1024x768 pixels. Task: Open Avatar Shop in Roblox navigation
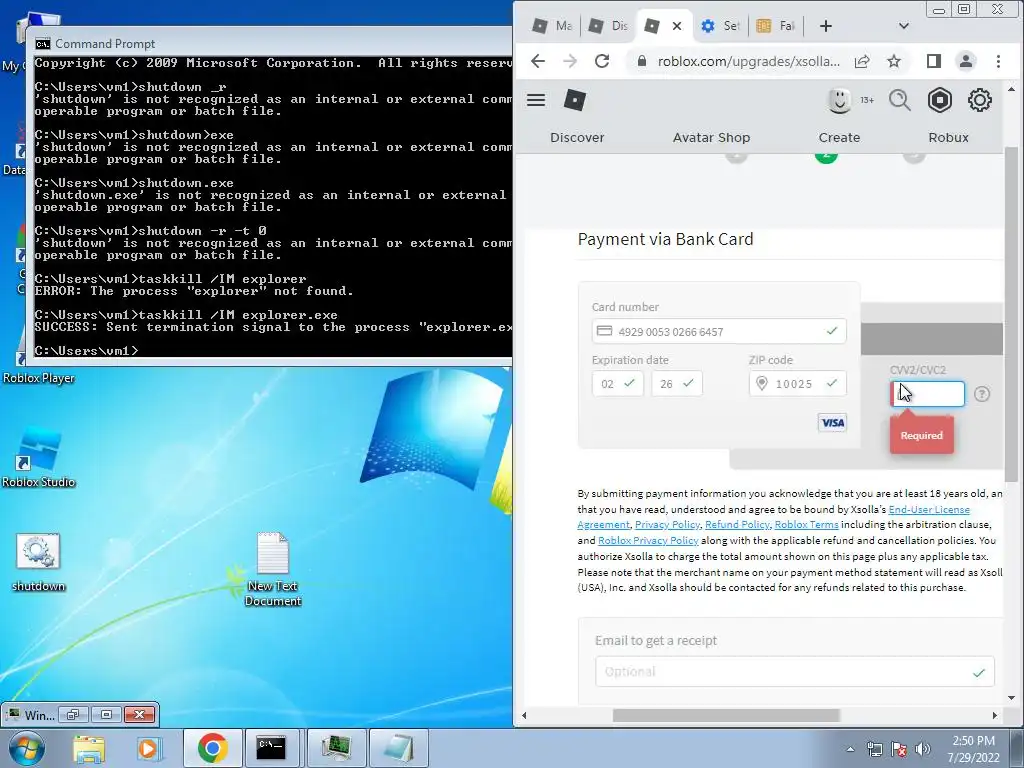coord(711,137)
